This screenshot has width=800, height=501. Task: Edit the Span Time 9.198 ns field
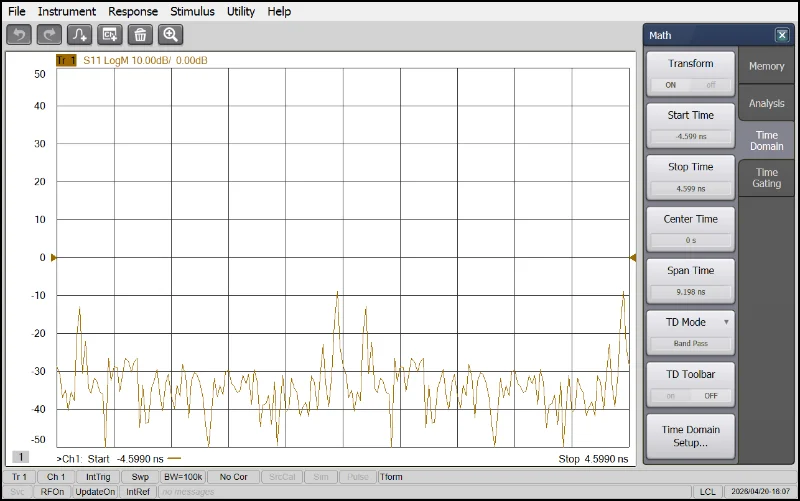[690, 292]
